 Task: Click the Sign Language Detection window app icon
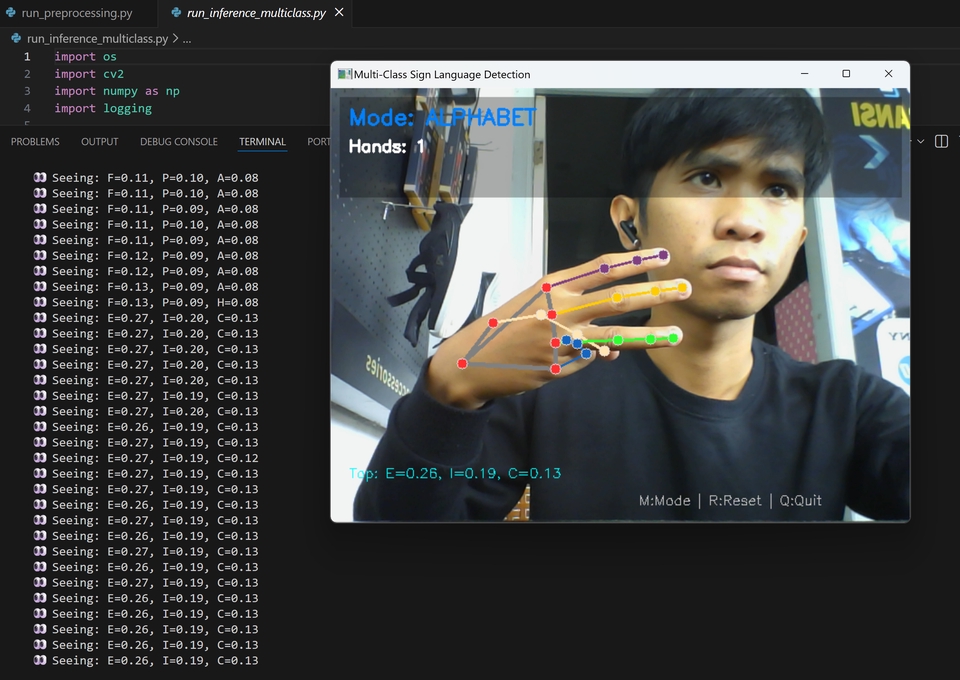345,74
